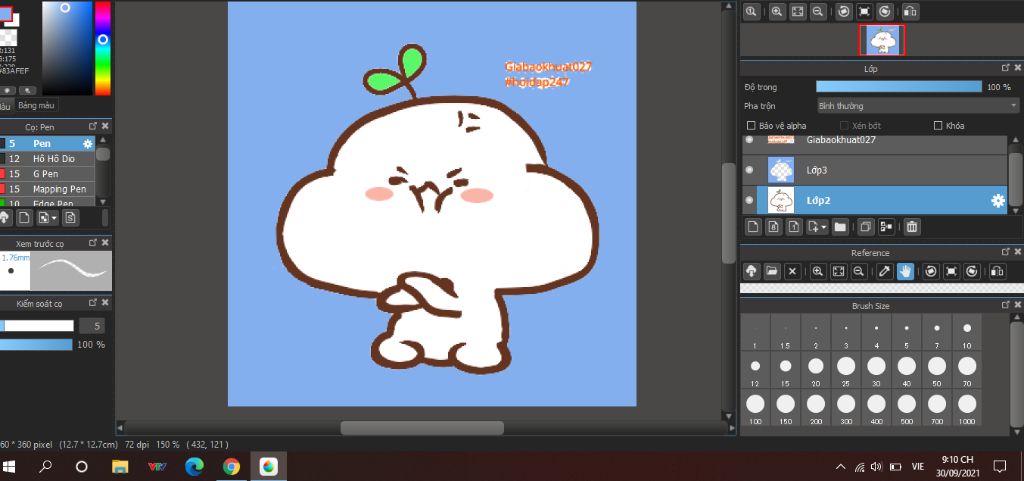Screen dimensions: 1024x481
Task: Click the Navigator canvas thumbnail
Action: [x=882, y=40]
